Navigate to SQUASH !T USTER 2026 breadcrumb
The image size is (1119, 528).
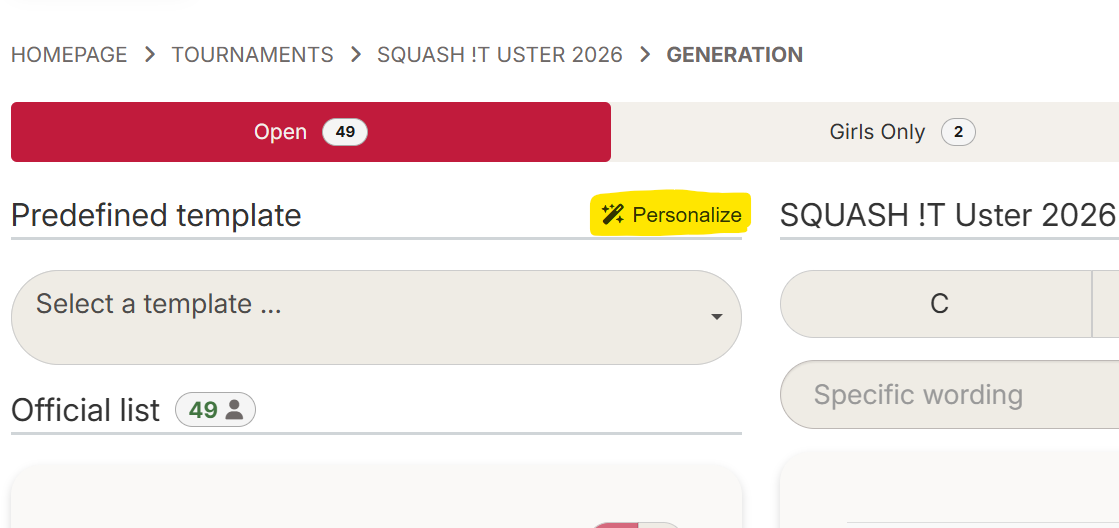[x=499, y=55]
